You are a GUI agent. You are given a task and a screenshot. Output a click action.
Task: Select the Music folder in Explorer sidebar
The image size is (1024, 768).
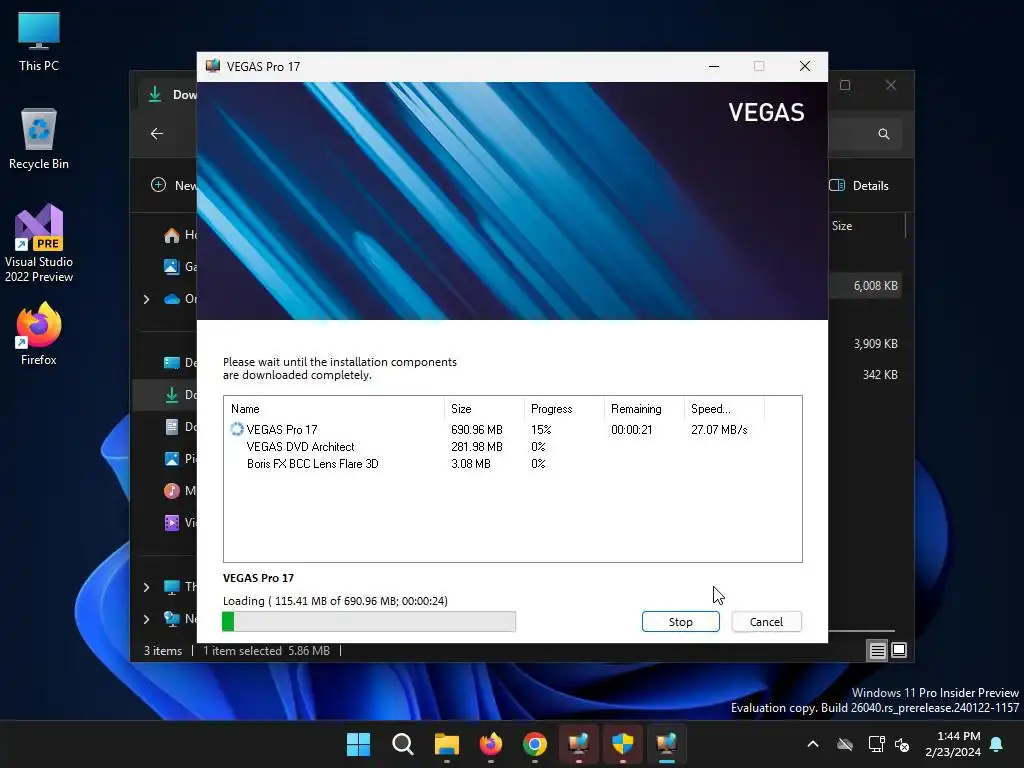pos(180,490)
